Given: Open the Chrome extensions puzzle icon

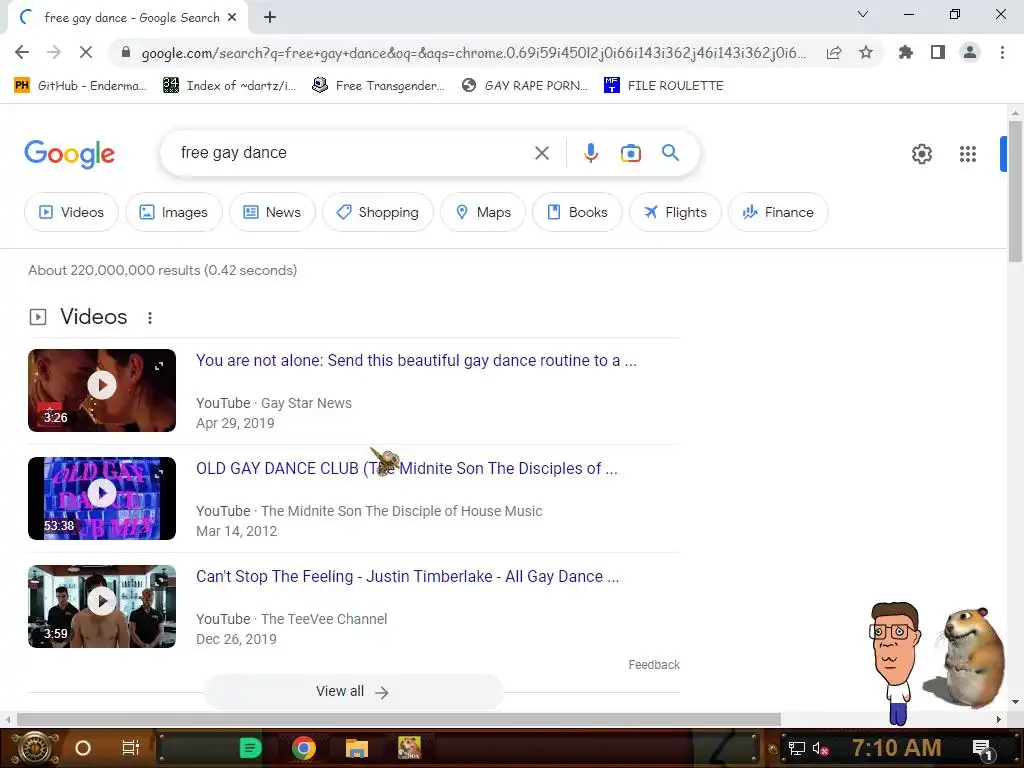Looking at the screenshot, I should (906, 52).
